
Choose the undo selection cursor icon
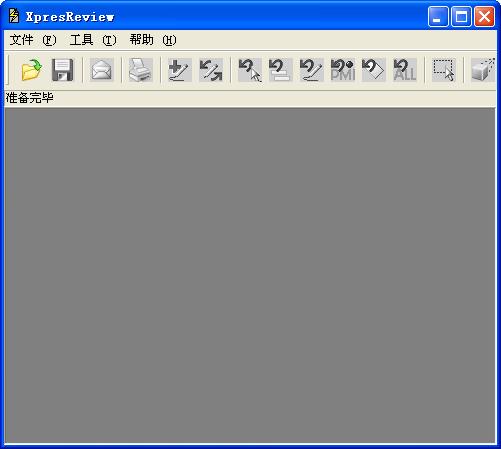(250, 70)
